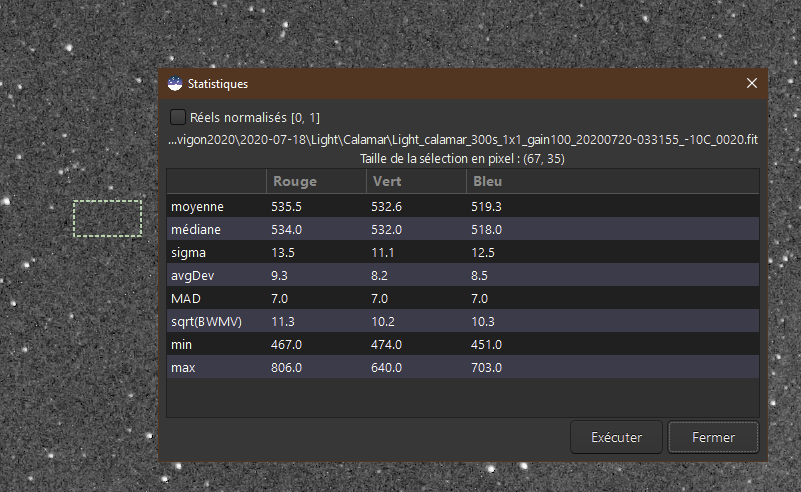Viewport: 801px width, 492px height.
Task: Select the min row label
Action: click(181, 344)
